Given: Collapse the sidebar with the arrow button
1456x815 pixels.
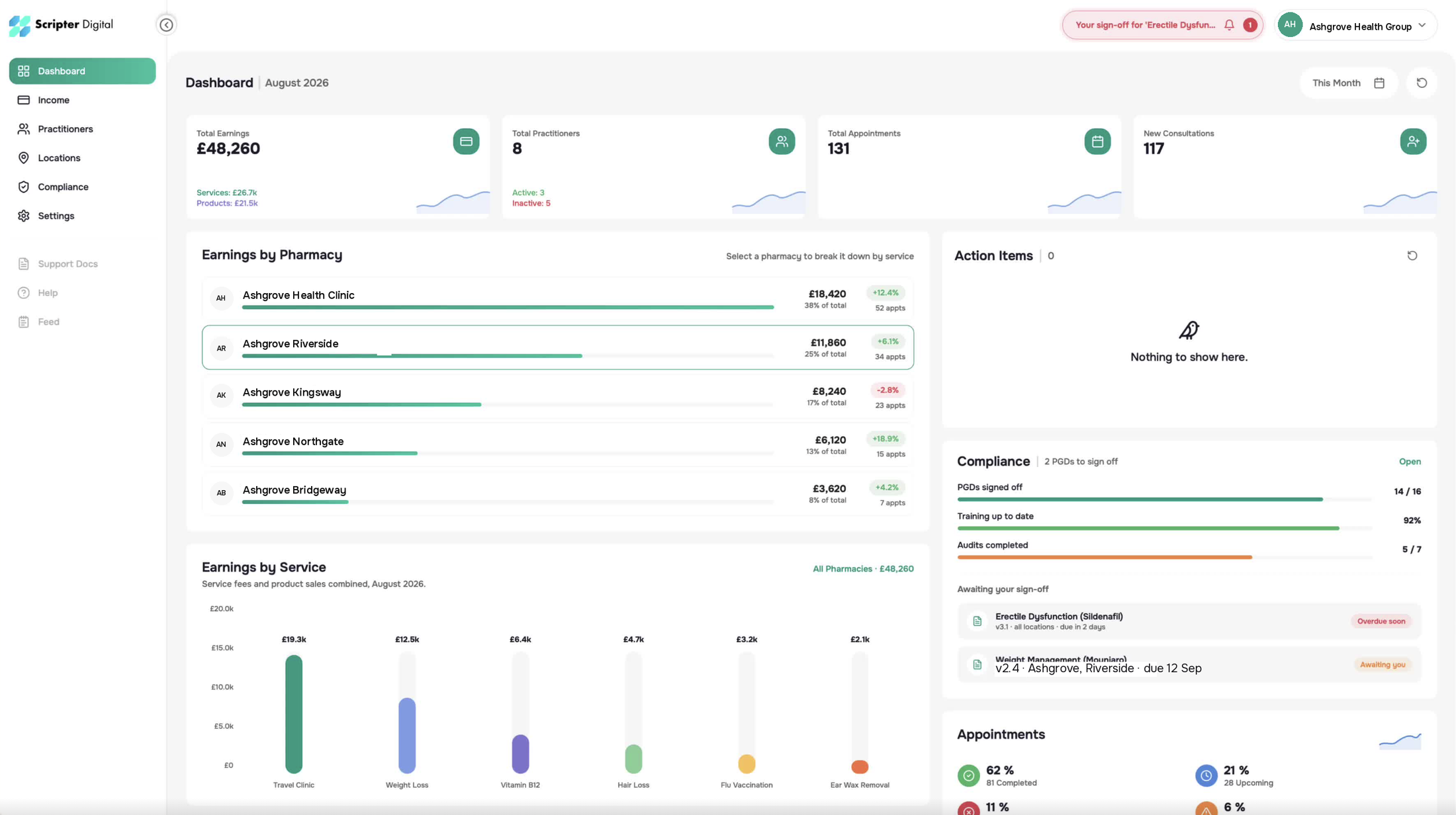Looking at the screenshot, I should coord(166,25).
